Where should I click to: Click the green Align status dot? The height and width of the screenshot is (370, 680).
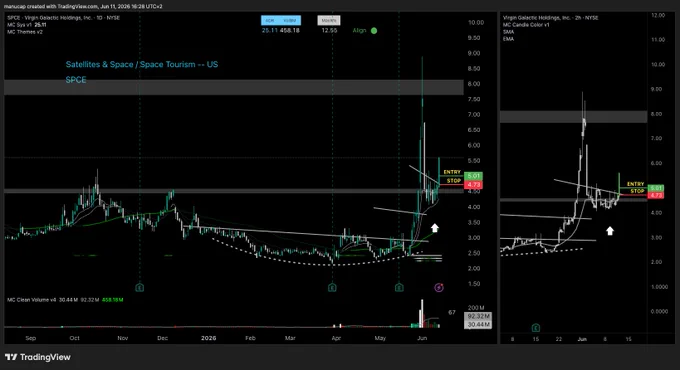tap(374, 30)
